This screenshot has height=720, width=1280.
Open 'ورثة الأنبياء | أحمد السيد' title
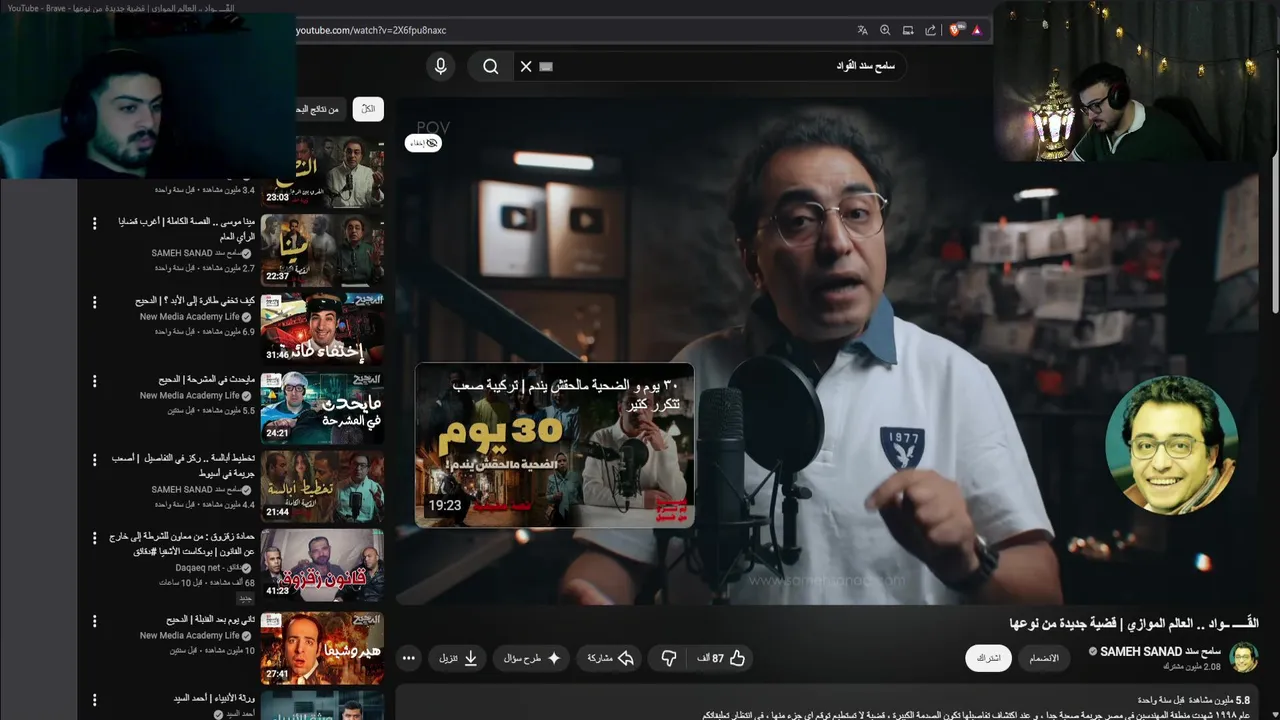click(x=214, y=697)
